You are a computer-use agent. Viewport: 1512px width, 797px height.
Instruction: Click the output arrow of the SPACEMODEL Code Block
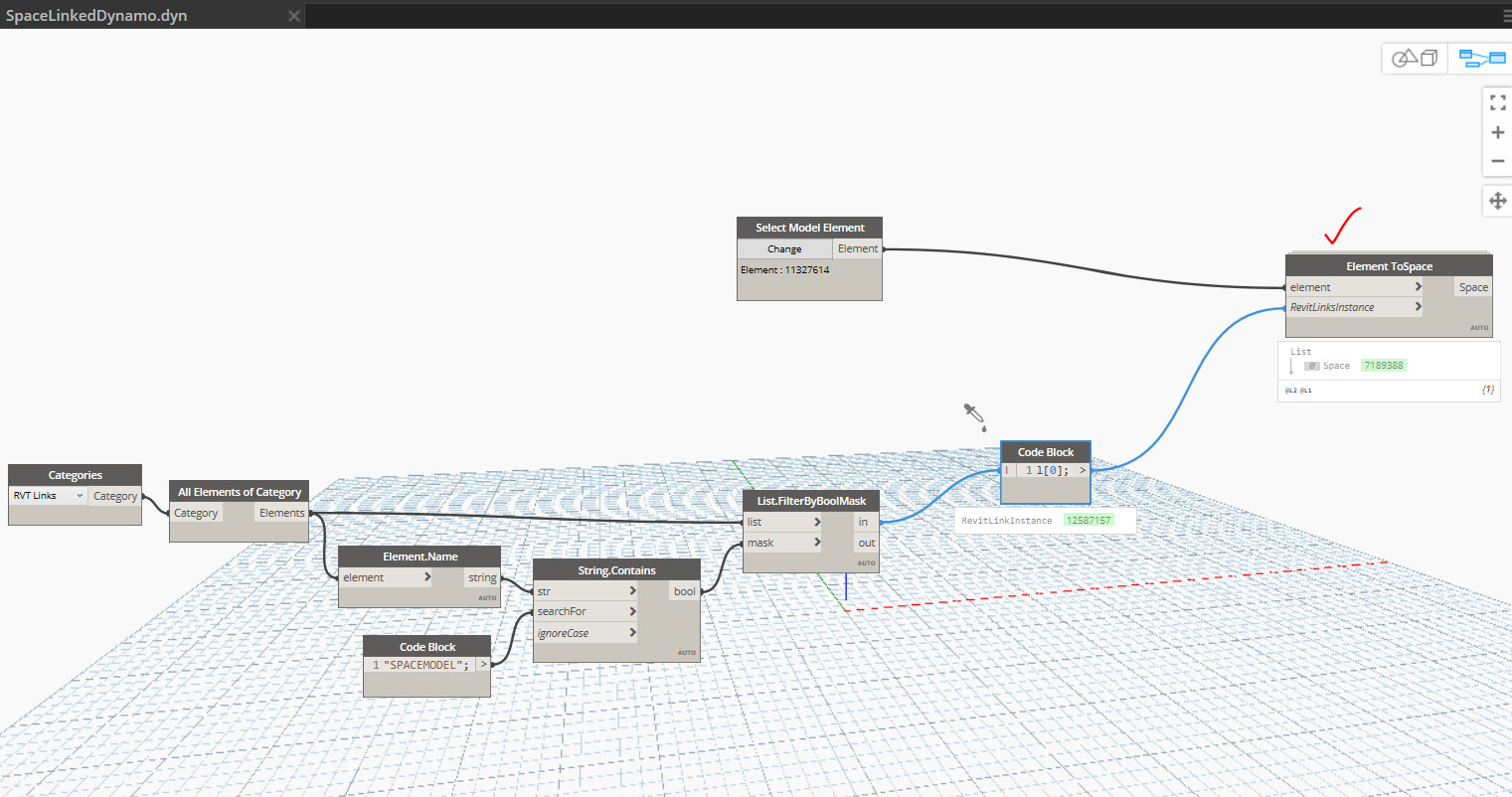483,664
